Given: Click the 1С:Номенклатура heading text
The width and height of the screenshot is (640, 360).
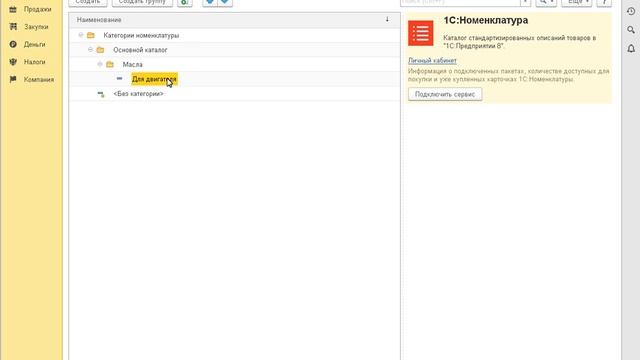Looking at the screenshot, I should click(486, 20).
